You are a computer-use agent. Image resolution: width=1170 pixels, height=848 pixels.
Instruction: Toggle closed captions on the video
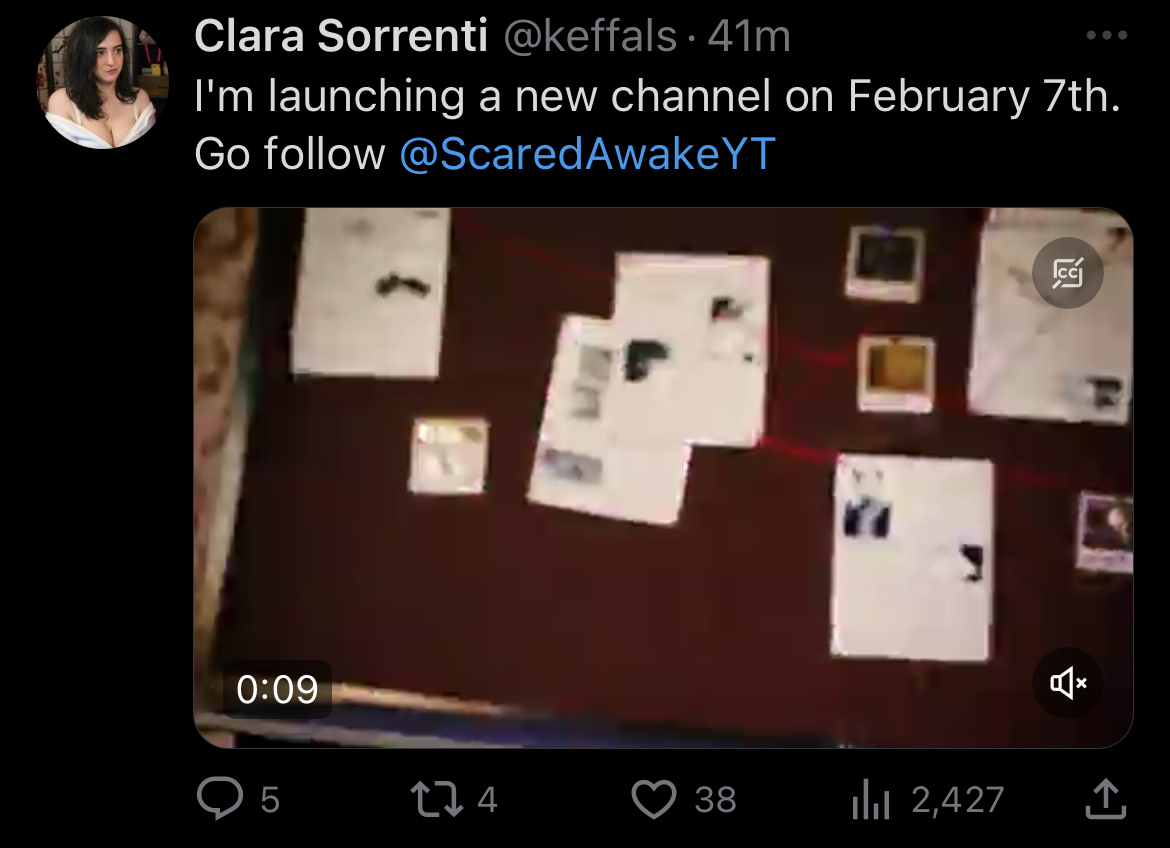[1068, 272]
